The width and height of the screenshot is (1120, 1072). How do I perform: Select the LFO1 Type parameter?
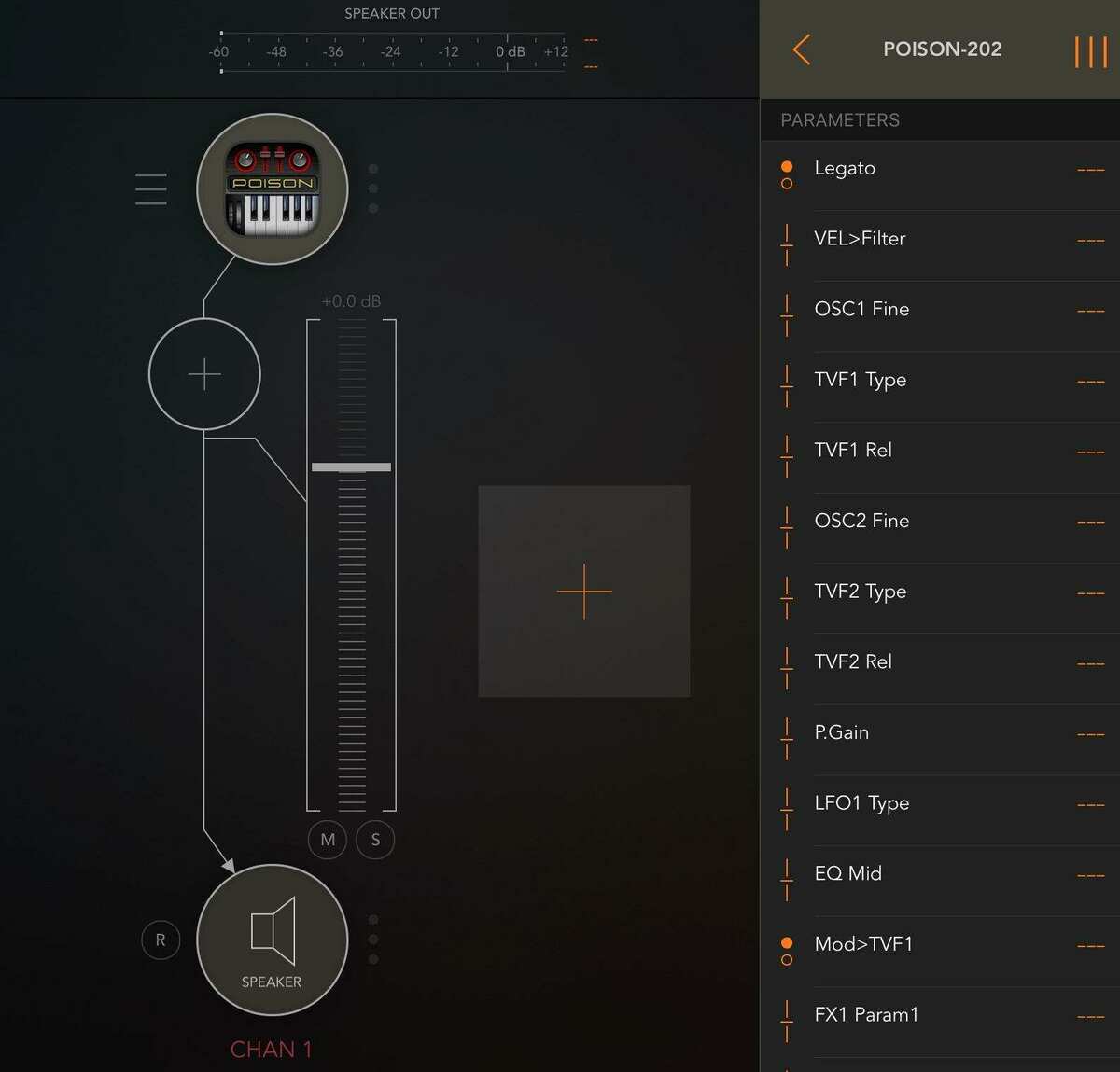[x=940, y=811]
